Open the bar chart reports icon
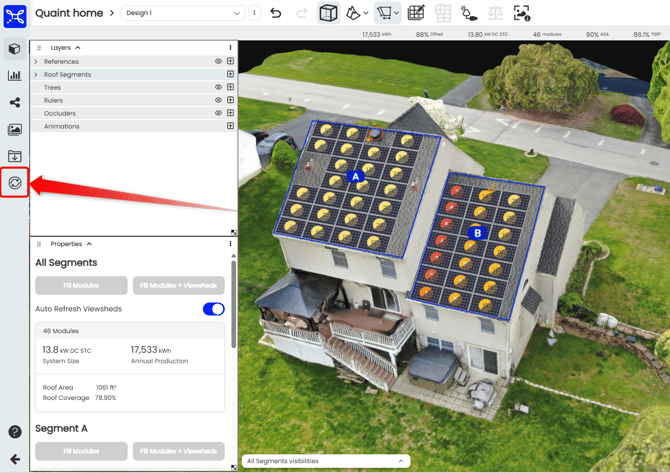670x473 pixels. 15,76
